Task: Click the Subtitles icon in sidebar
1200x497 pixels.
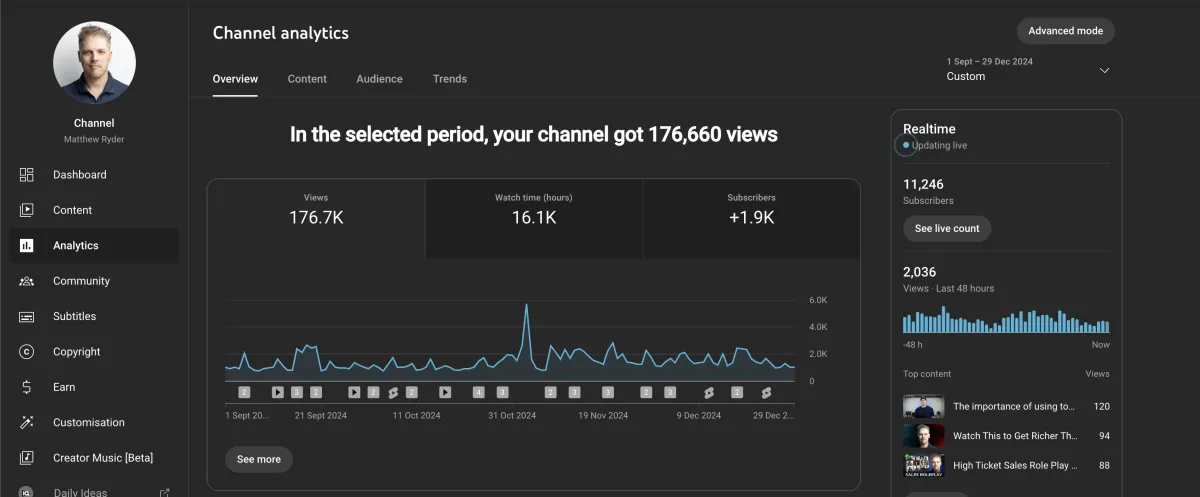Action: tap(27, 317)
